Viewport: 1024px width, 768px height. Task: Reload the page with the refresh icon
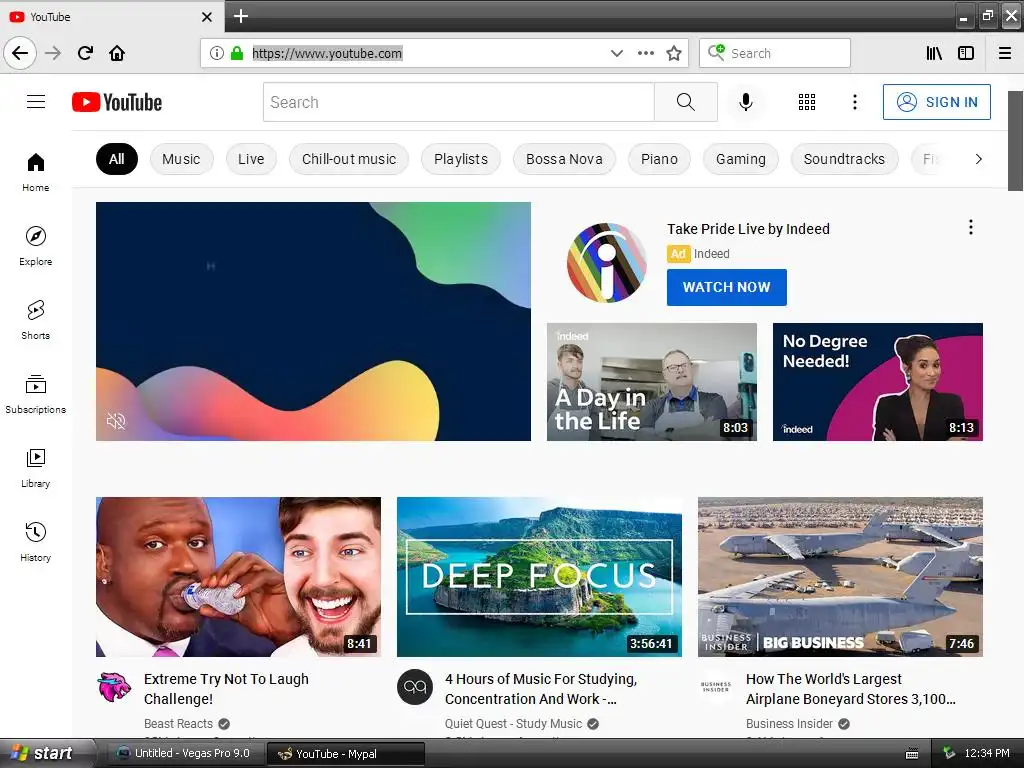point(85,53)
